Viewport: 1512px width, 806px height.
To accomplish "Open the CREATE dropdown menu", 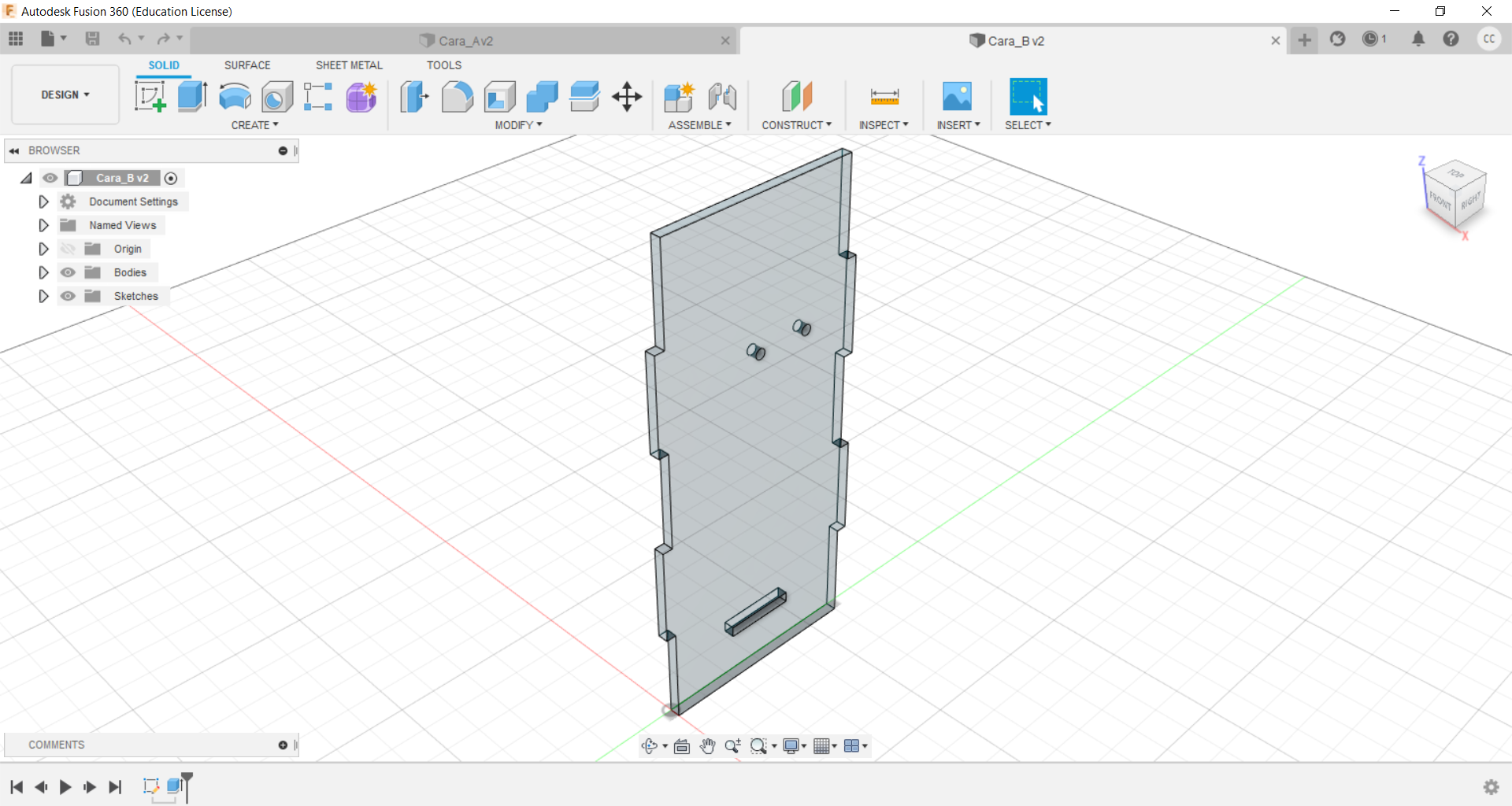I will pyautogui.click(x=254, y=125).
